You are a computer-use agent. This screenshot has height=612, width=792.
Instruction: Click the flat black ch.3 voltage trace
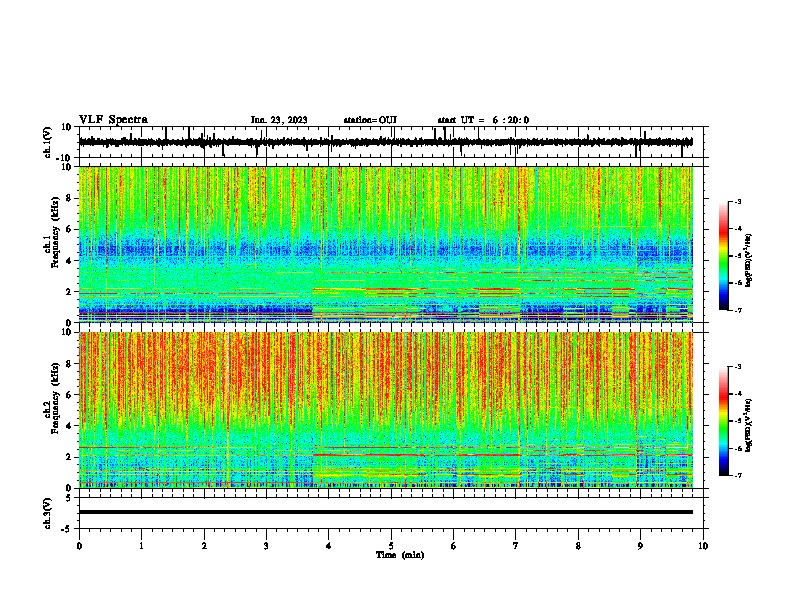tap(386, 512)
